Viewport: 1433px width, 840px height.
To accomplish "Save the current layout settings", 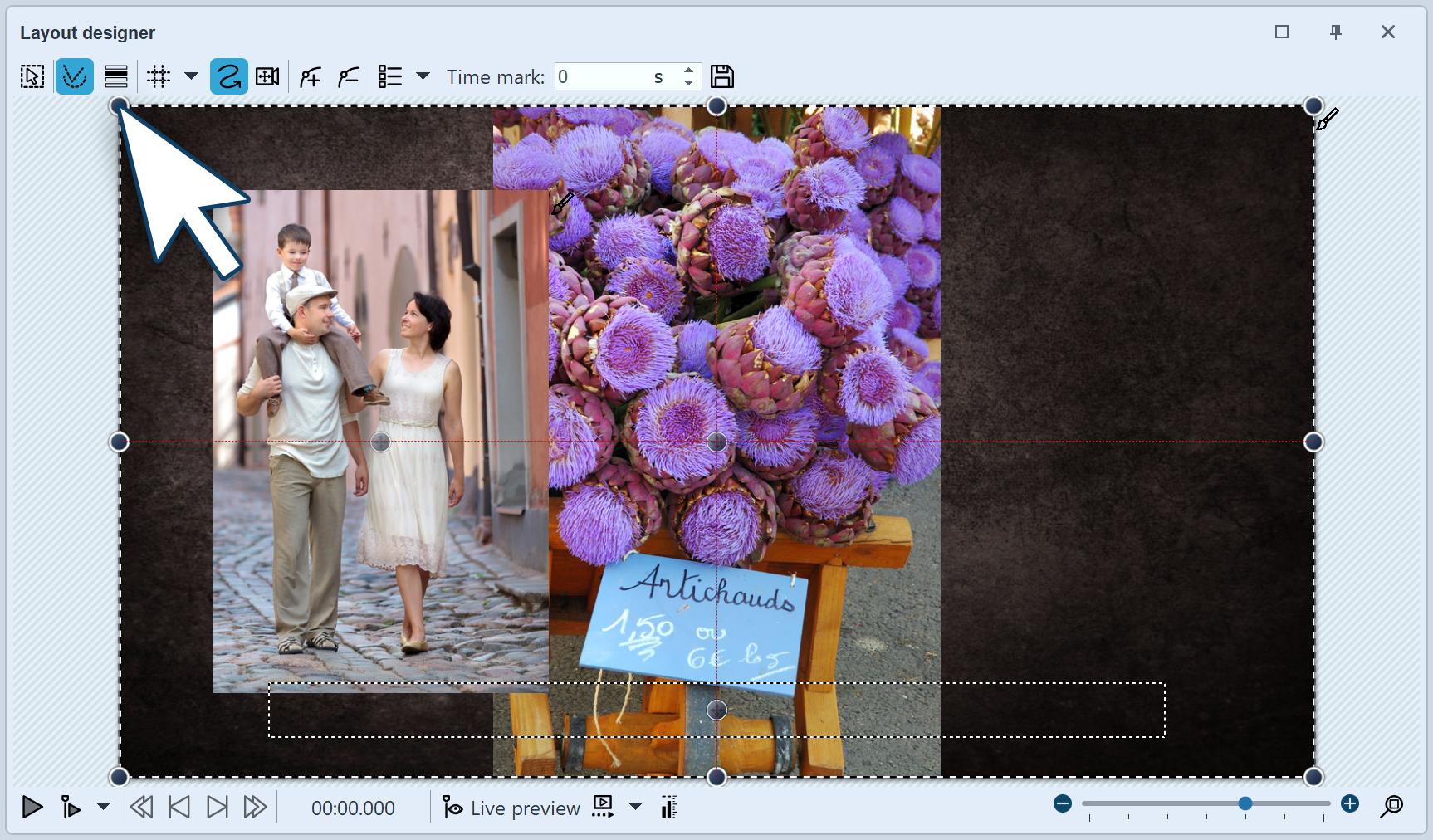I will [x=721, y=76].
